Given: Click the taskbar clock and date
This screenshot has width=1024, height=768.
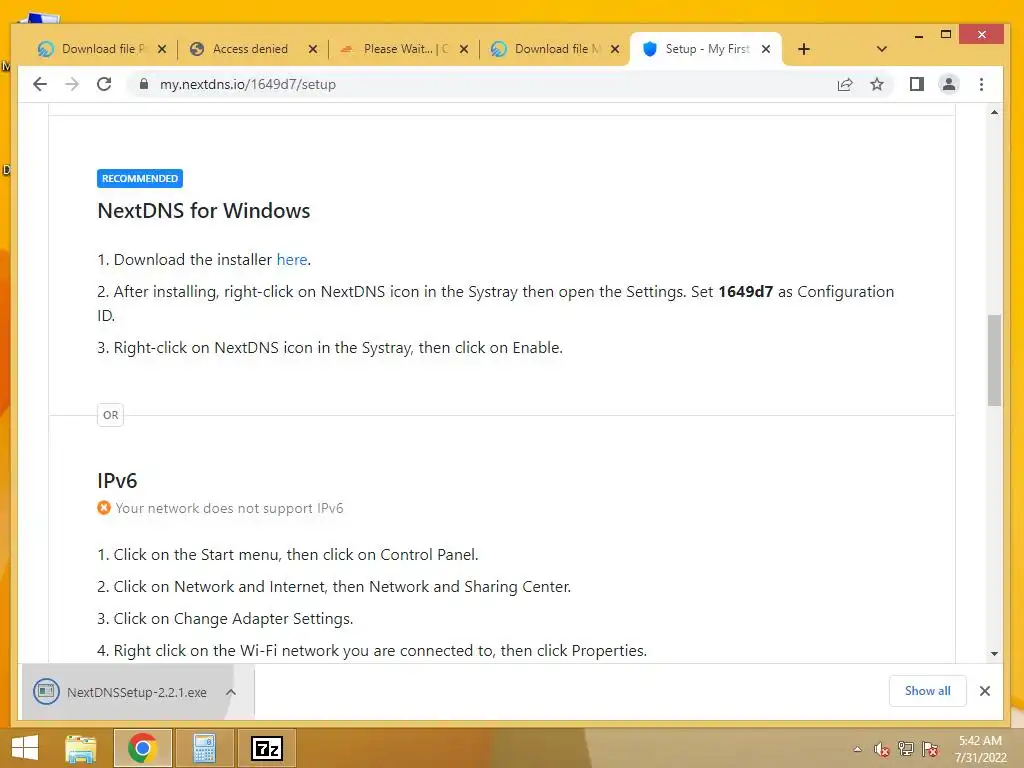Looking at the screenshot, I should point(980,749).
